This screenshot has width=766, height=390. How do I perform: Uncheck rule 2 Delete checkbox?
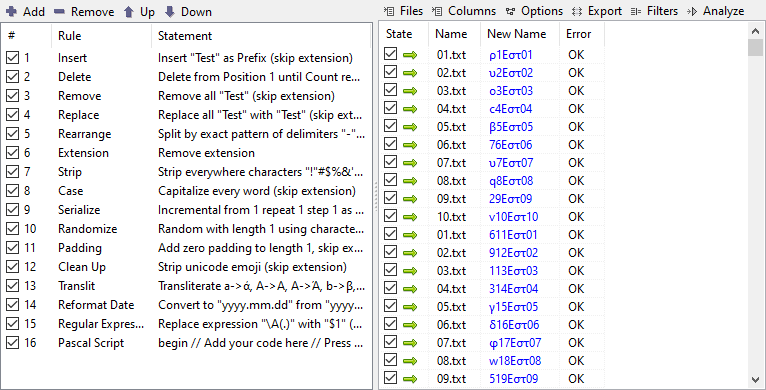(12, 77)
